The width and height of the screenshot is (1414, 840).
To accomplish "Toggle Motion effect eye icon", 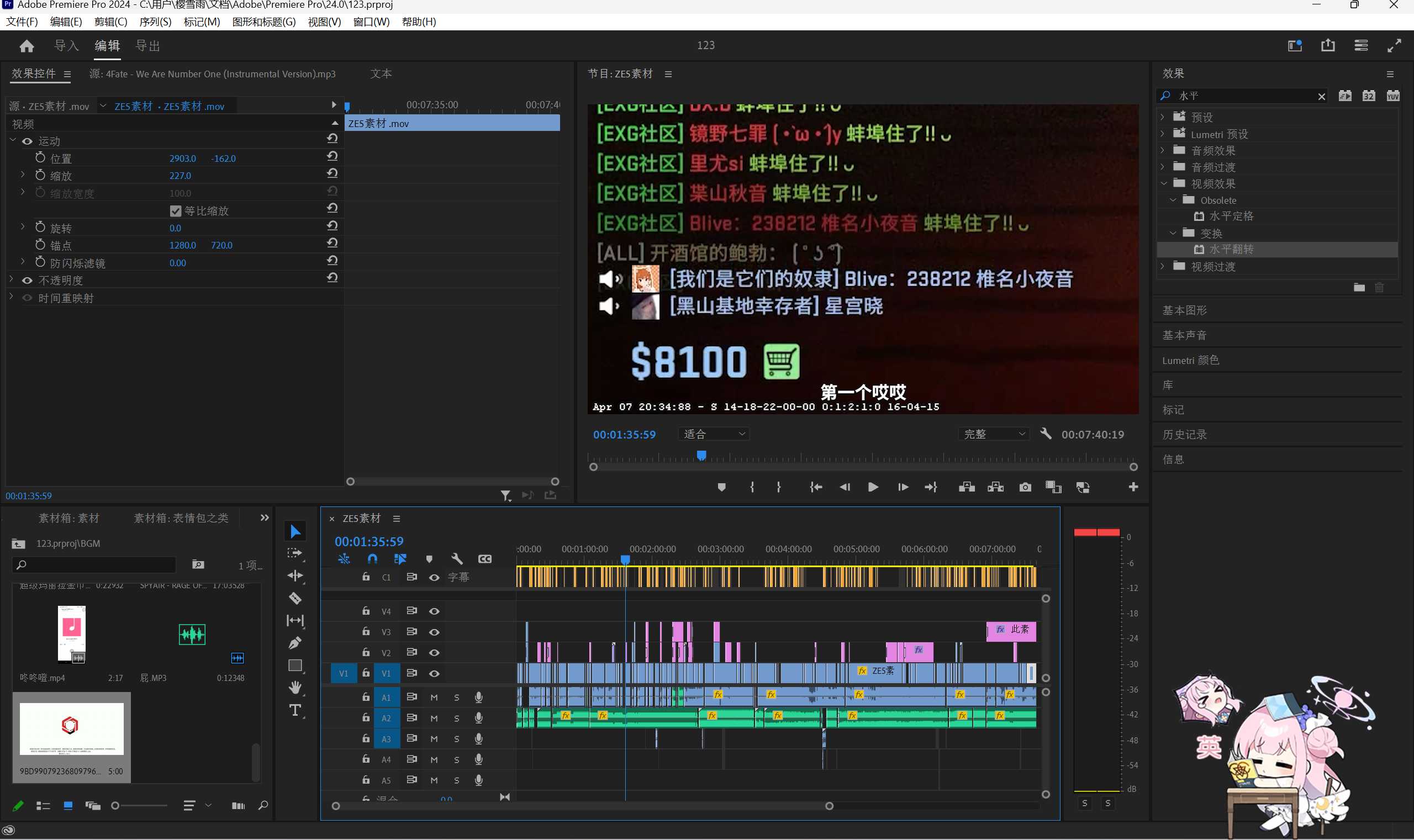I will (27, 141).
